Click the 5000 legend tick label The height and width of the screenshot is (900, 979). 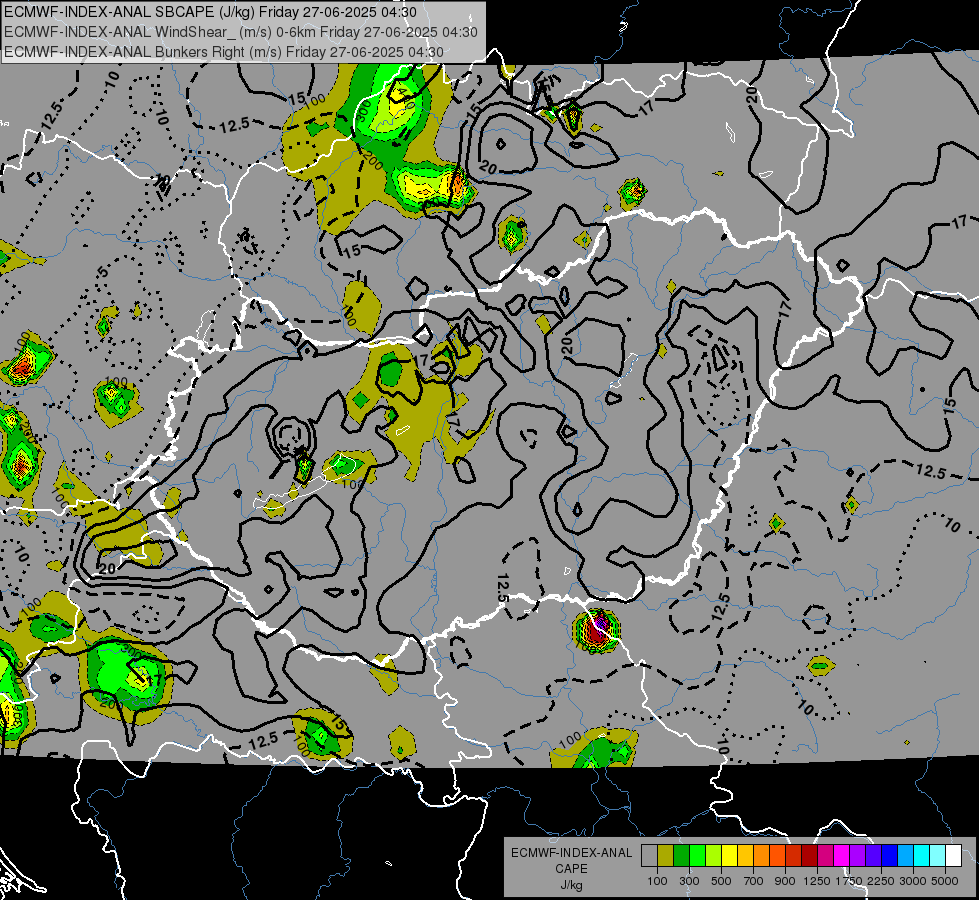point(945,881)
